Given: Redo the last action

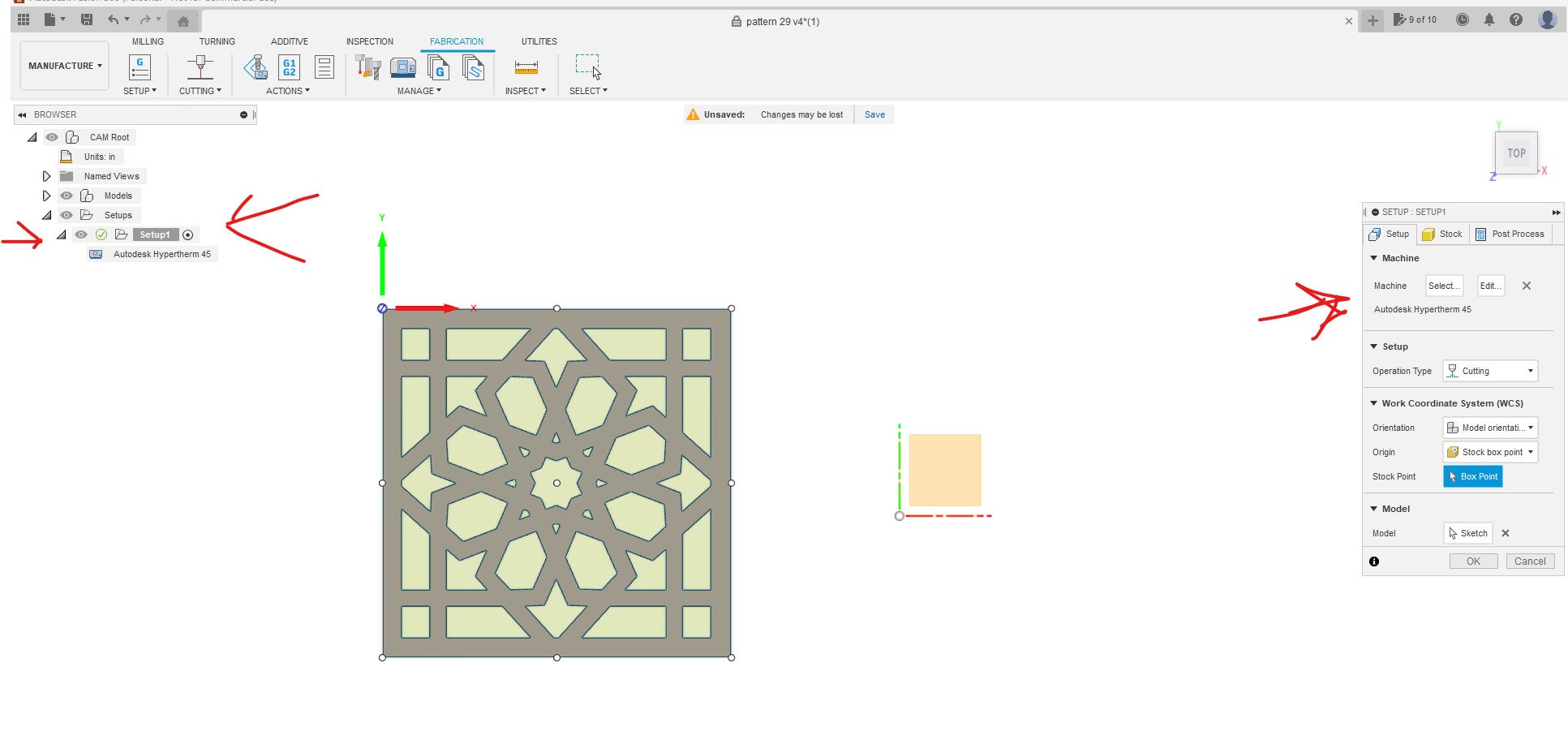Looking at the screenshot, I should tap(144, 19).
